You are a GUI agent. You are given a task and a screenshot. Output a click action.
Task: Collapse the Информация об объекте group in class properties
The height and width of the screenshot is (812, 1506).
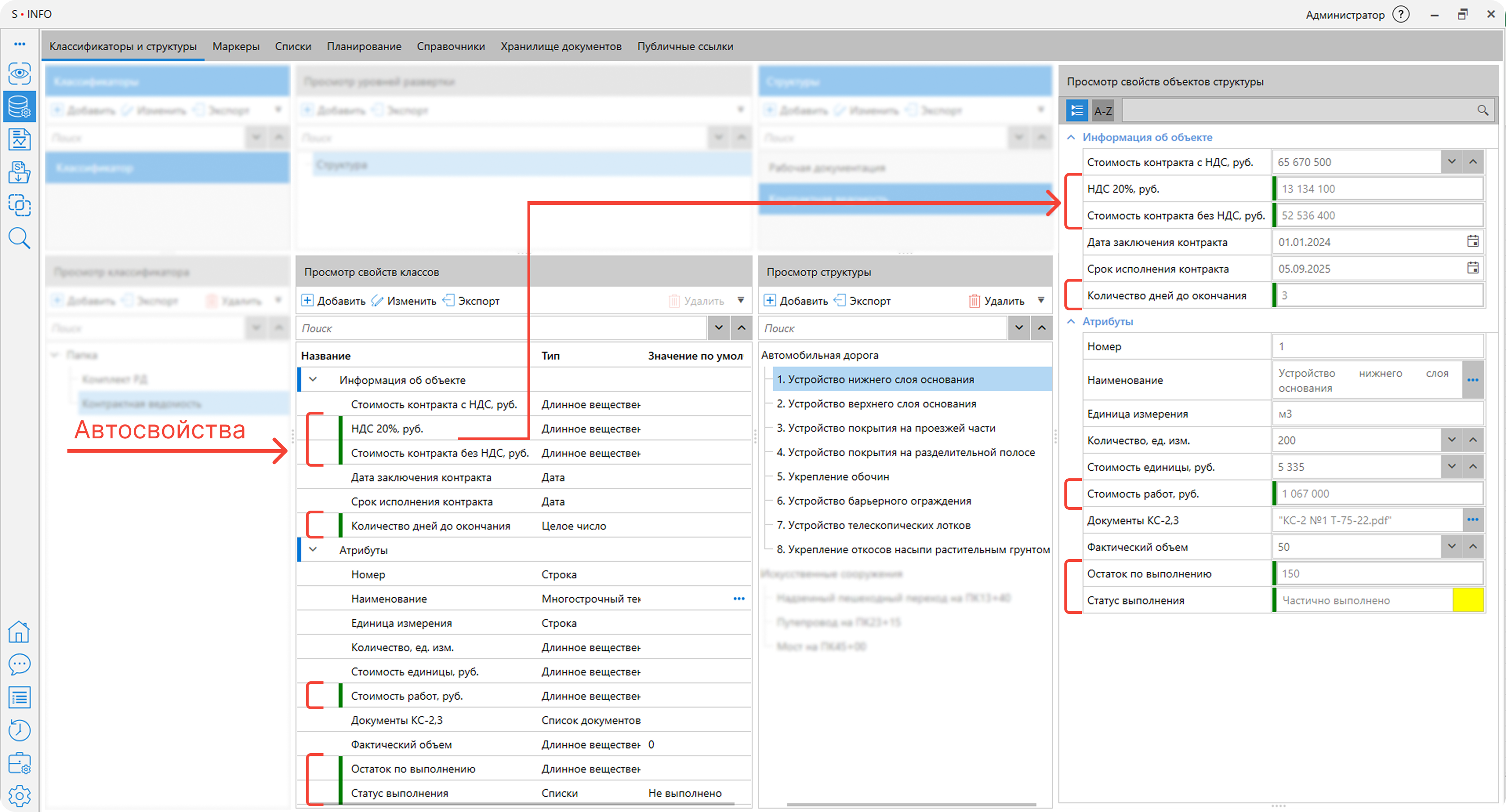pyautogui.click(x=313, y=380)
